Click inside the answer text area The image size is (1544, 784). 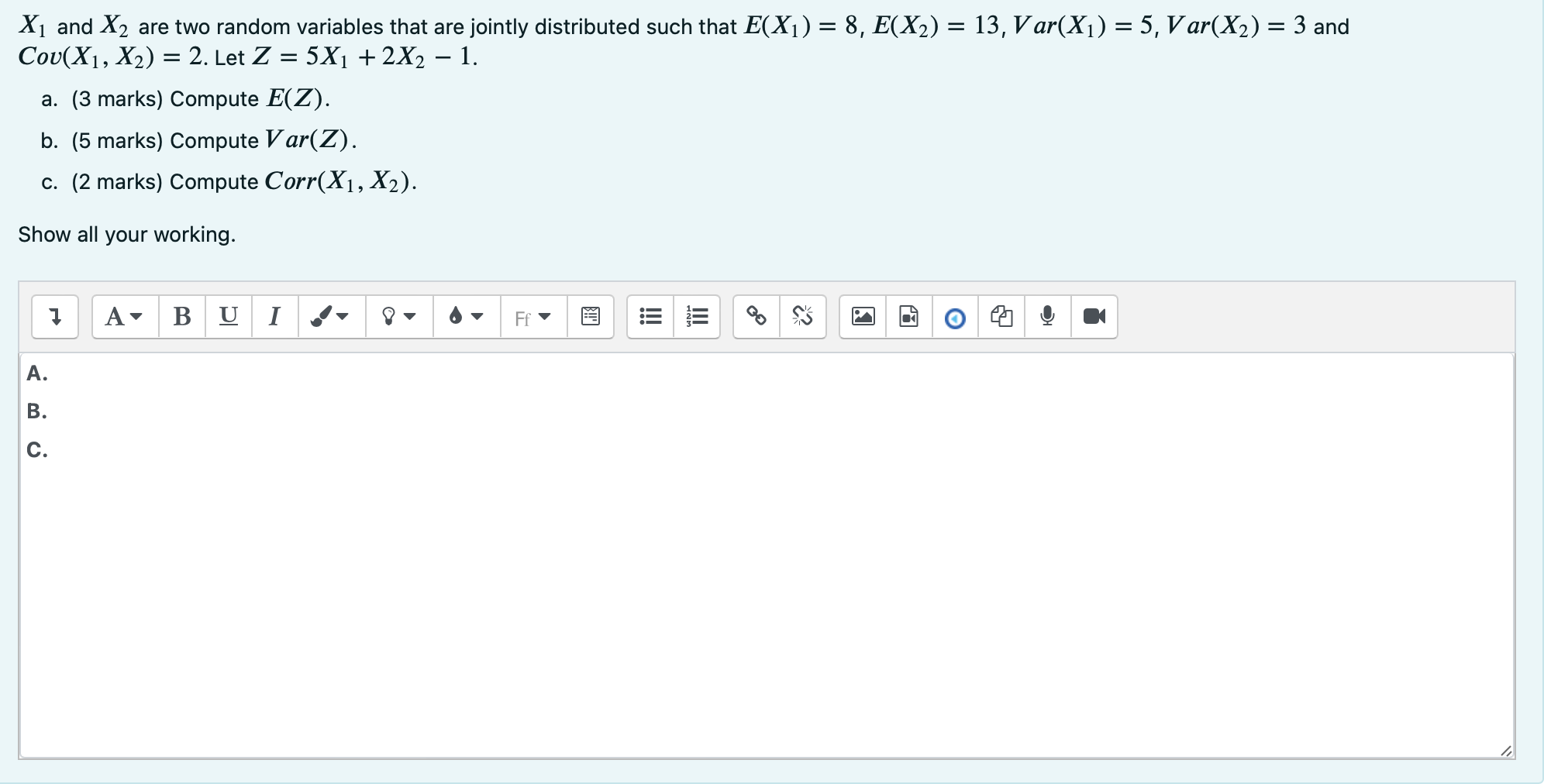tap(698, 542)
